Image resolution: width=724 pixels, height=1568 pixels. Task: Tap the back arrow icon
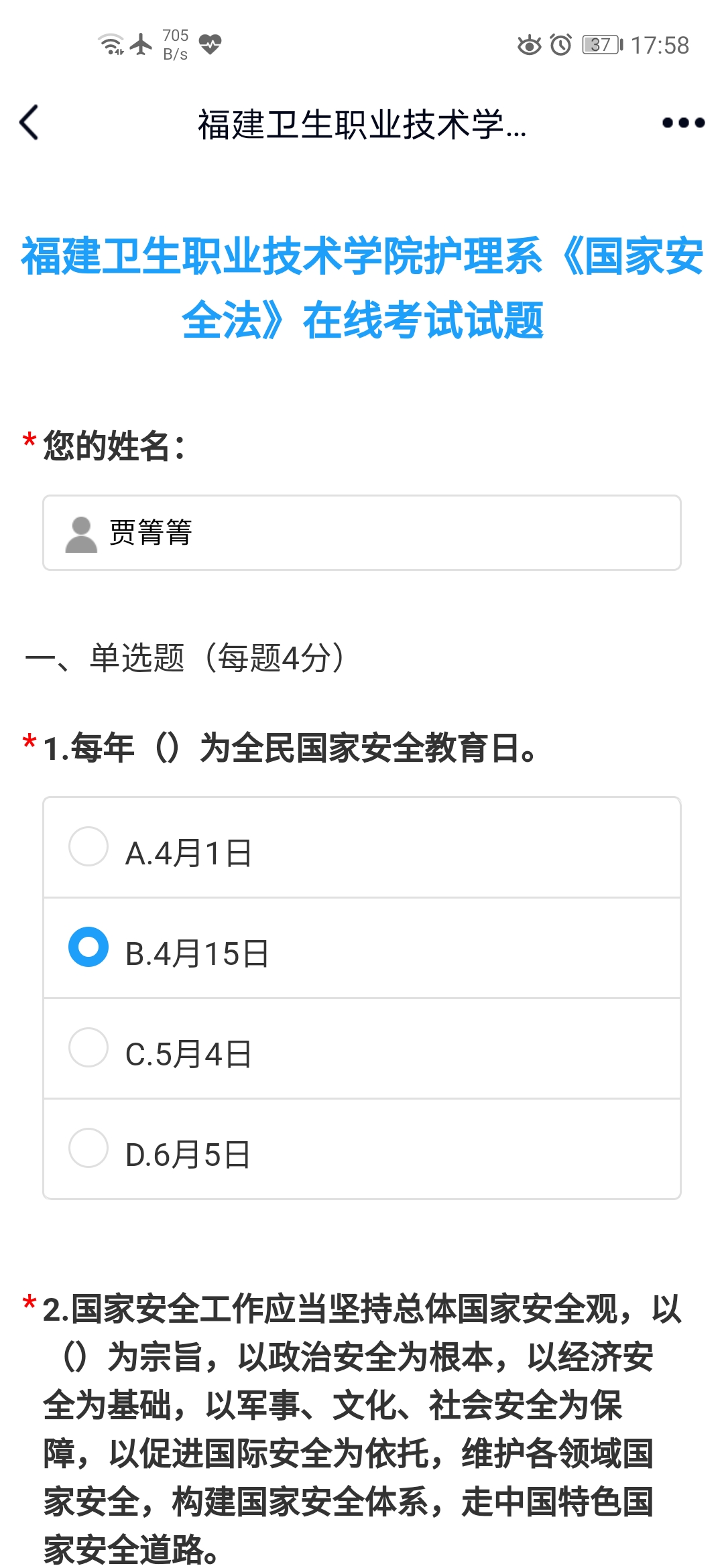29,123
